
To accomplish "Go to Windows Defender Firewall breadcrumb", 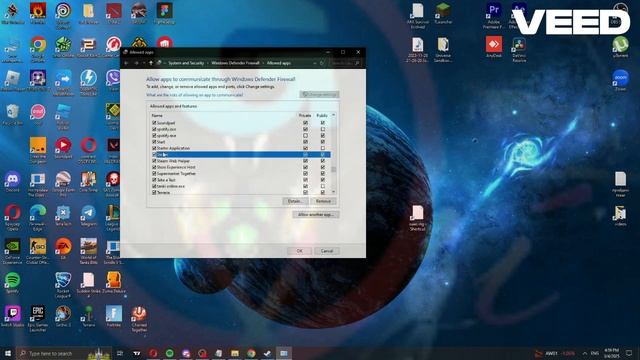I will pos(235,63).
